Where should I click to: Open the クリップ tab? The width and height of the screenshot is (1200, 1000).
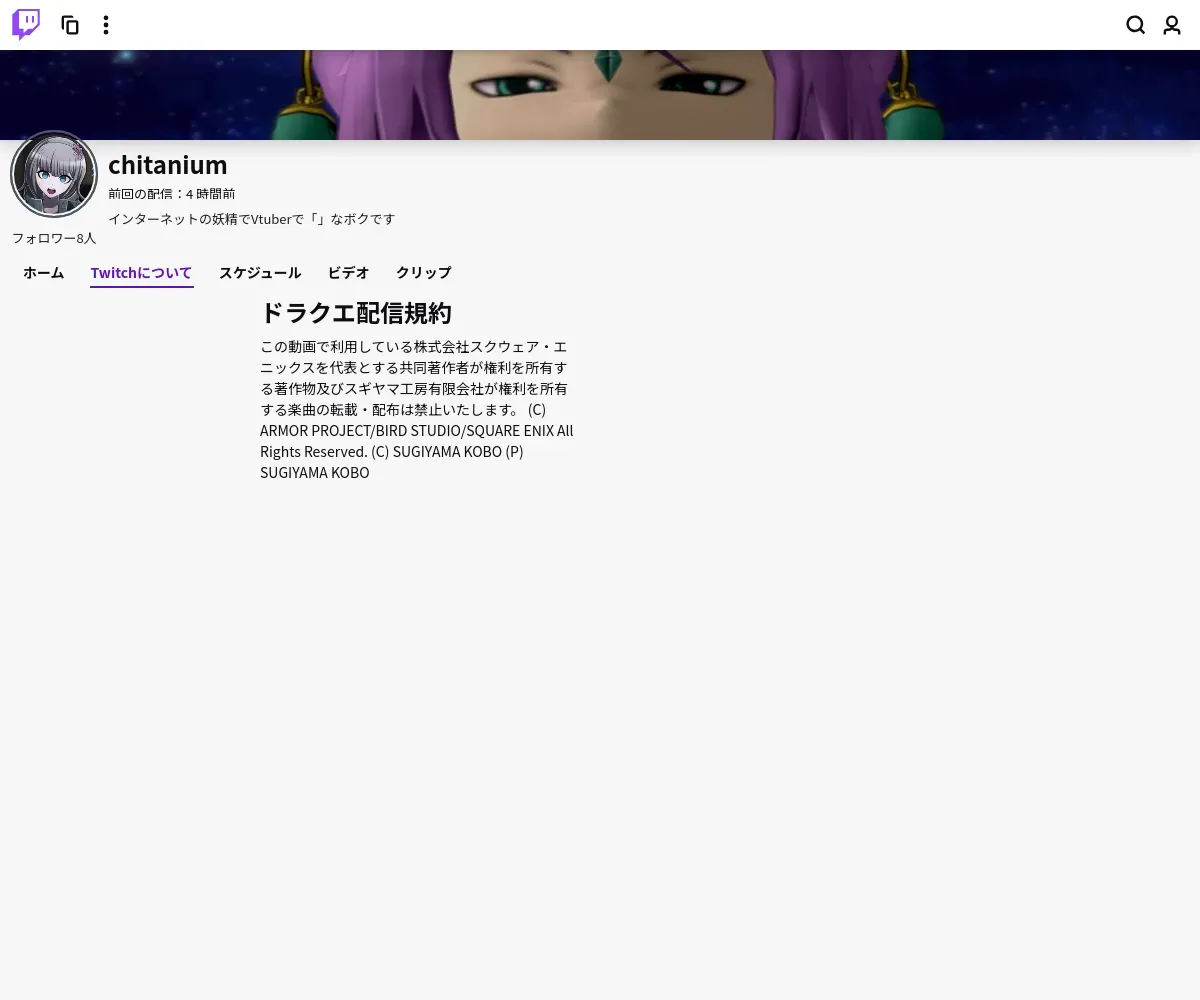point(424,273)
